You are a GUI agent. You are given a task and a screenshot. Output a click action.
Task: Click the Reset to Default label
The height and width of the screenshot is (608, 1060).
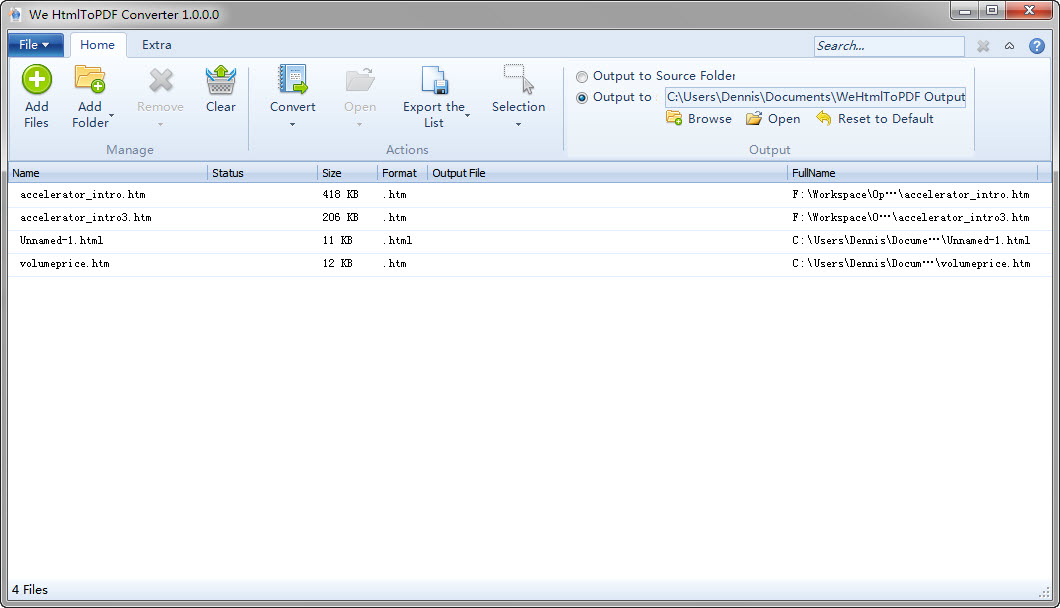[886, 118]
